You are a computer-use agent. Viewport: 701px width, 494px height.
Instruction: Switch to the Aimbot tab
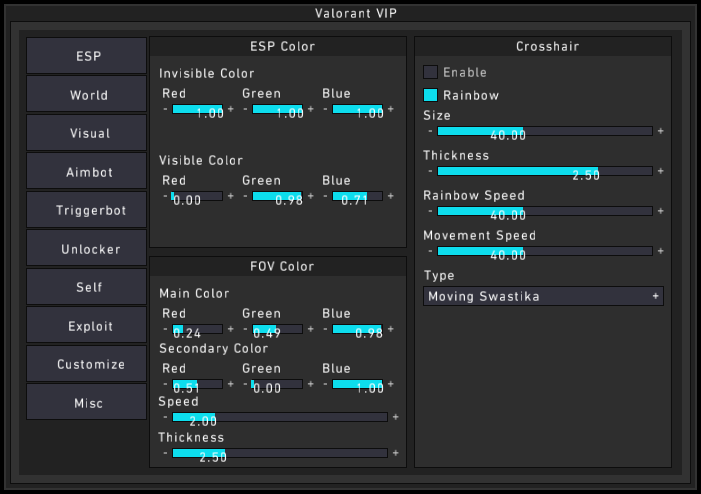pos(87,172)
